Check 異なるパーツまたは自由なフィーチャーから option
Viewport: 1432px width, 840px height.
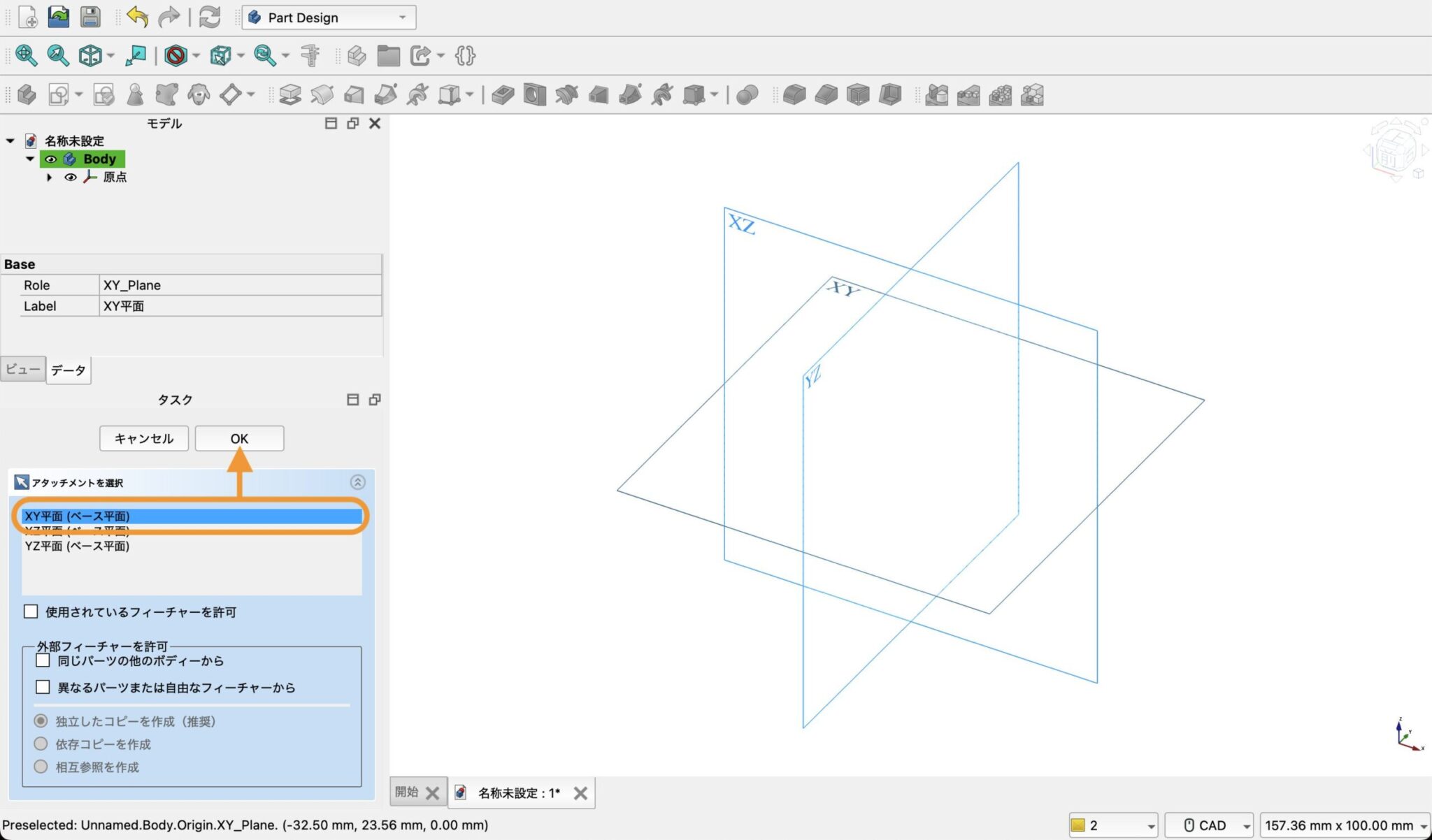point(43,687)
